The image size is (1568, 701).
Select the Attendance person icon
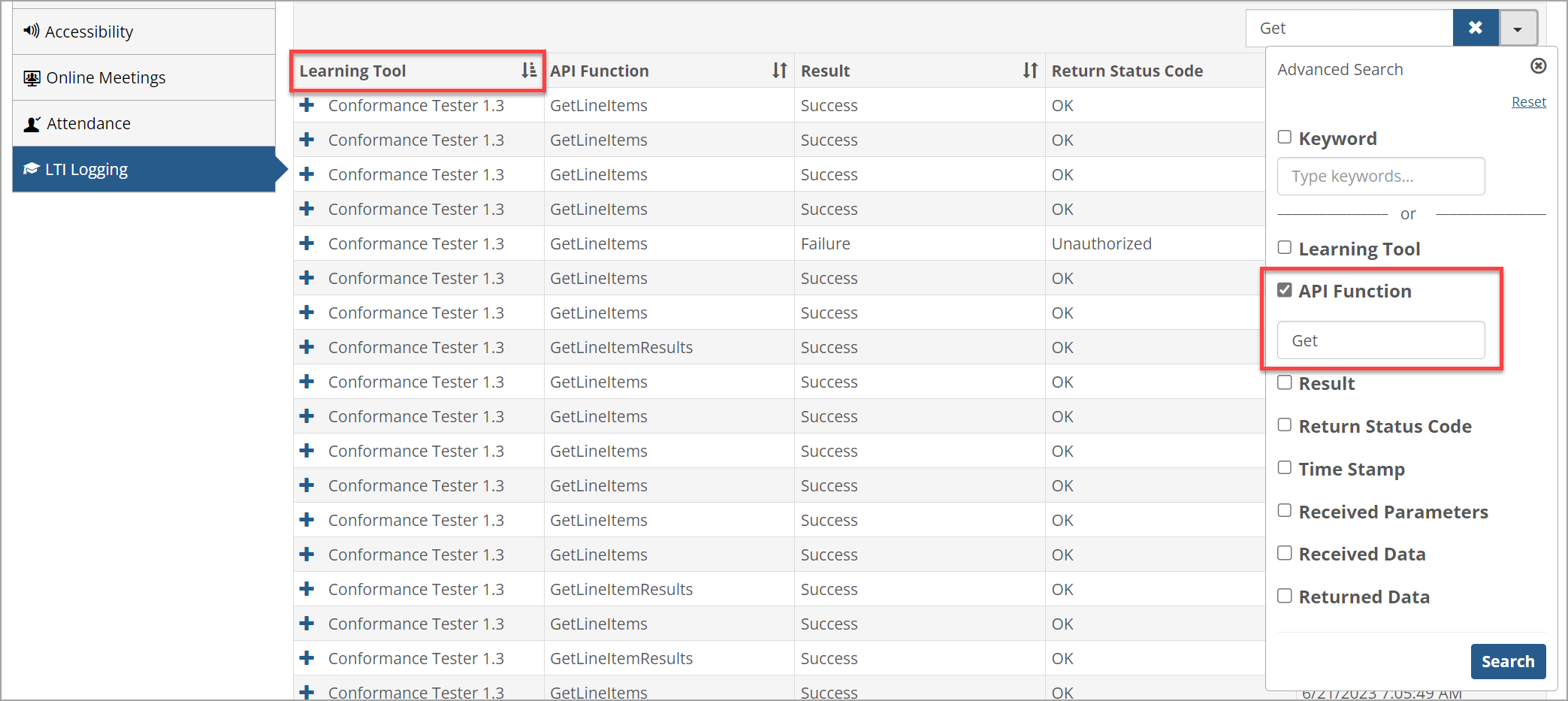(x=31, y=122)
